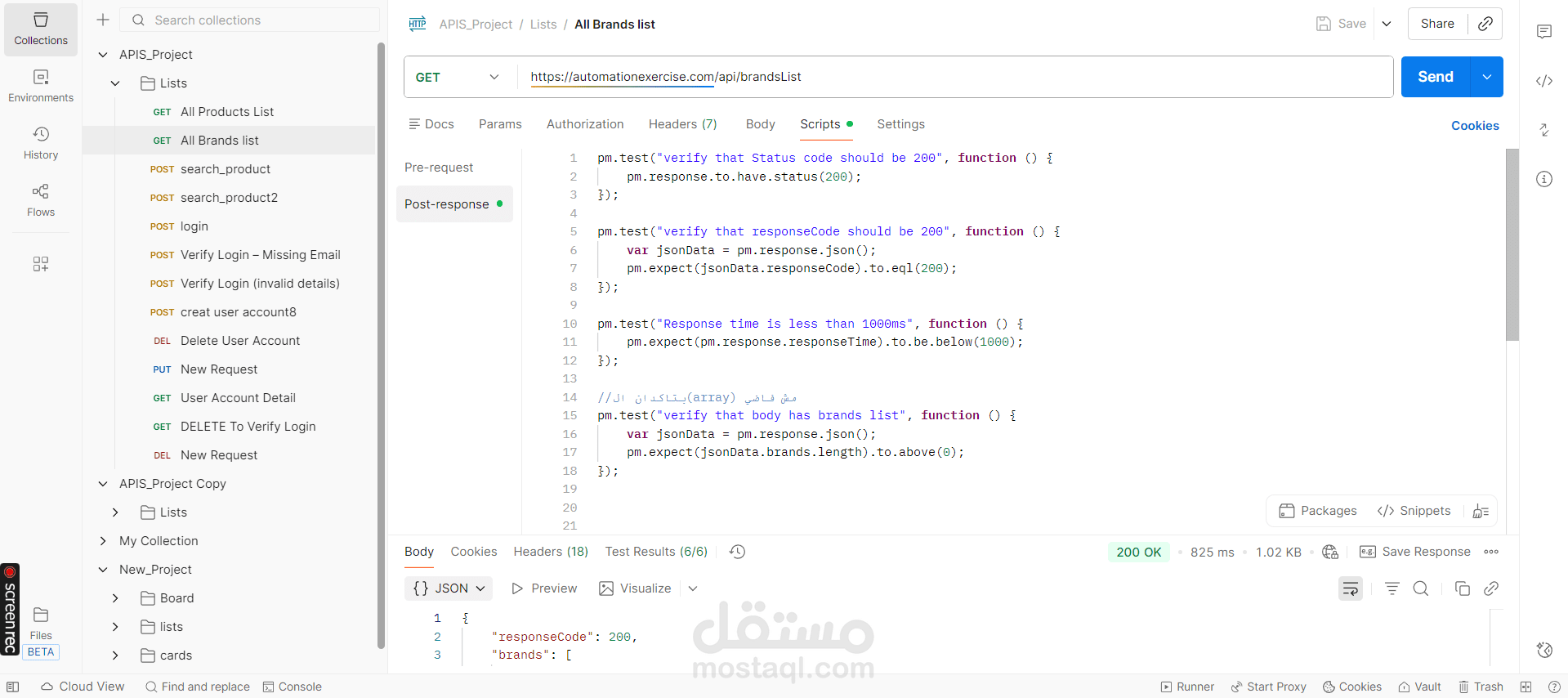Expand the My Collection collection

tap(103, 541)
